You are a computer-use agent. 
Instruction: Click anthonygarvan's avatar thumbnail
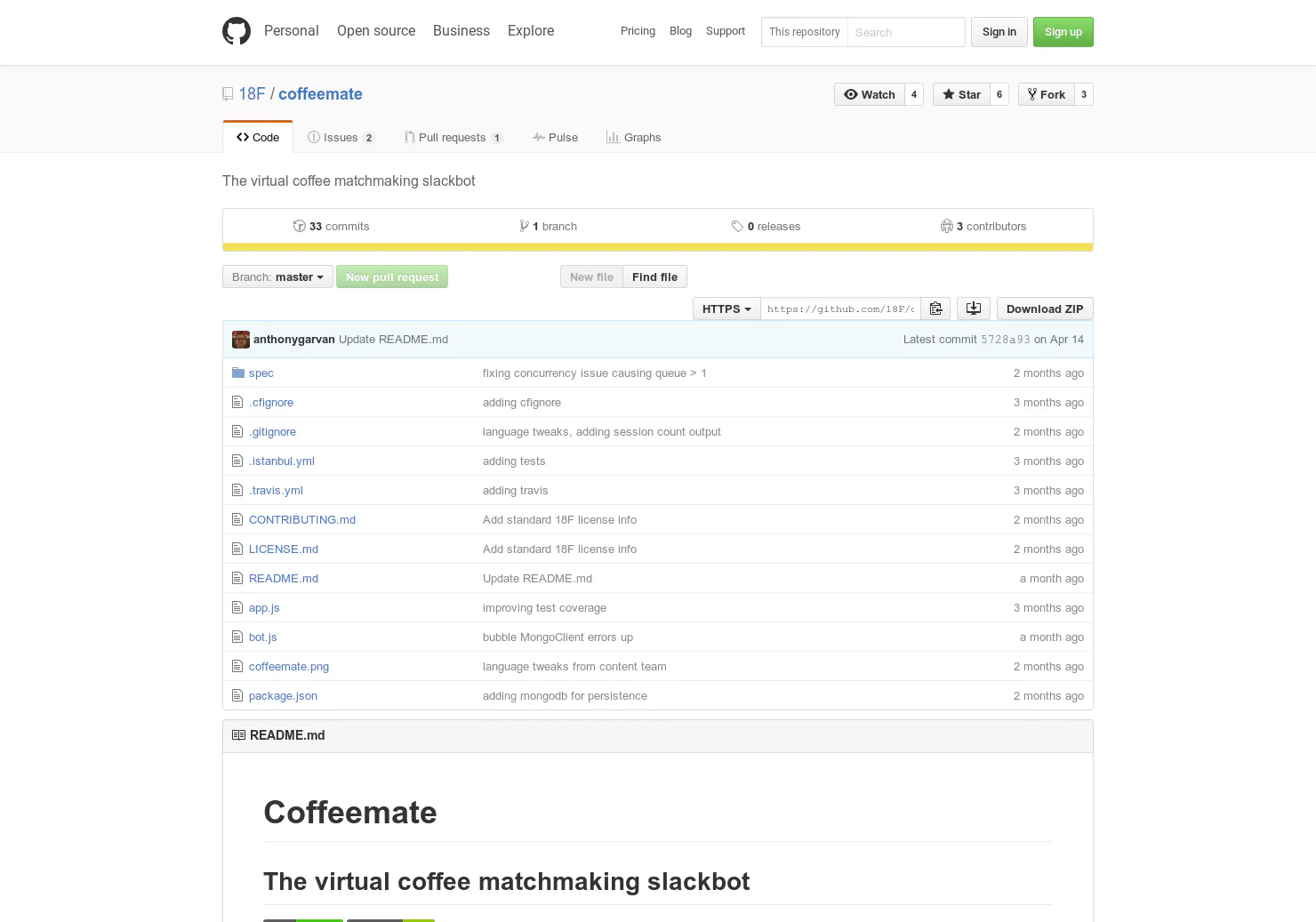pyautogui.click(x=241, y=340)
